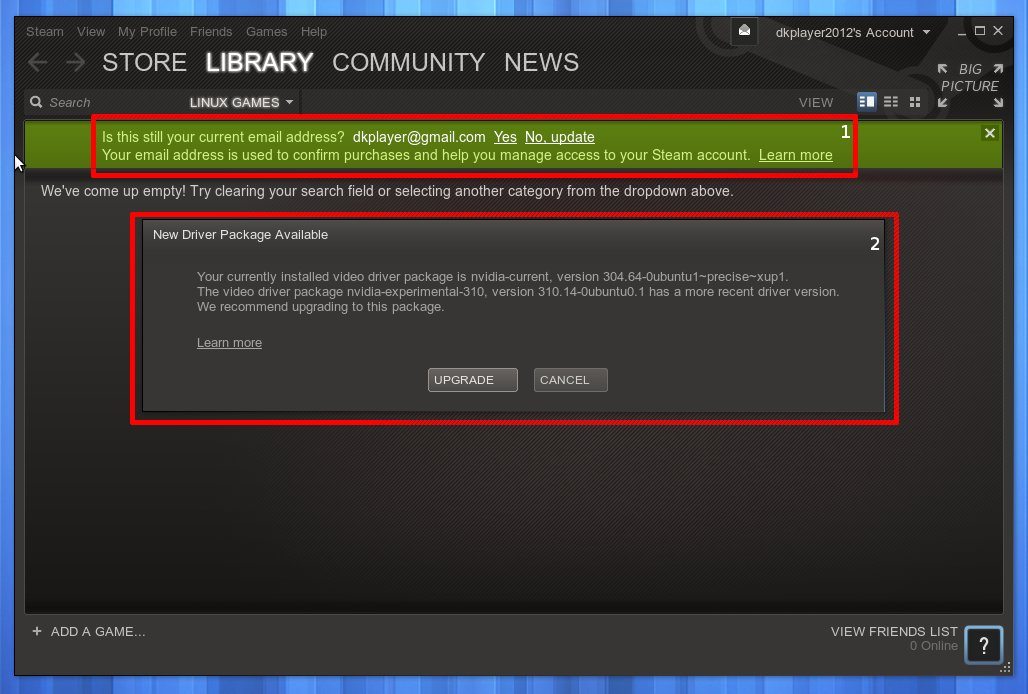This screenshot has width=1028, height=694.
Task: Click the CANCEL button
Action: coord(570,380)
